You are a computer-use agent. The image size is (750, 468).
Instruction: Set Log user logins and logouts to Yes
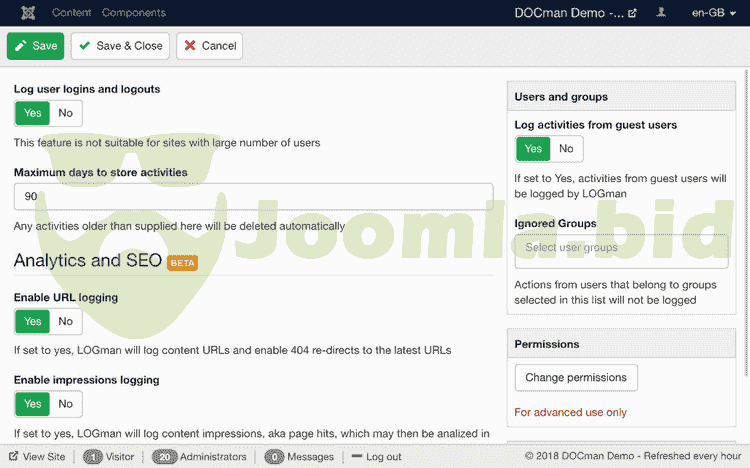tap(32, 113)
